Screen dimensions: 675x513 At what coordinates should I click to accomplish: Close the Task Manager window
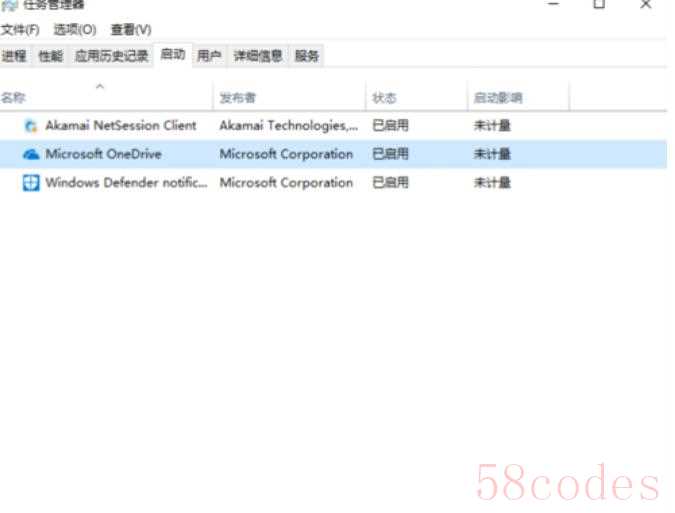645,4
